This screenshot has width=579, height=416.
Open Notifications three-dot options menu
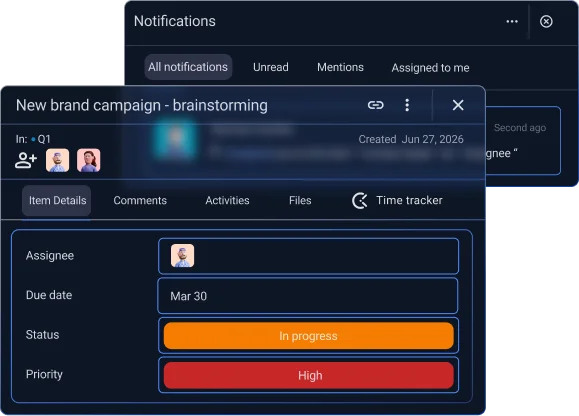pos(512,21)
